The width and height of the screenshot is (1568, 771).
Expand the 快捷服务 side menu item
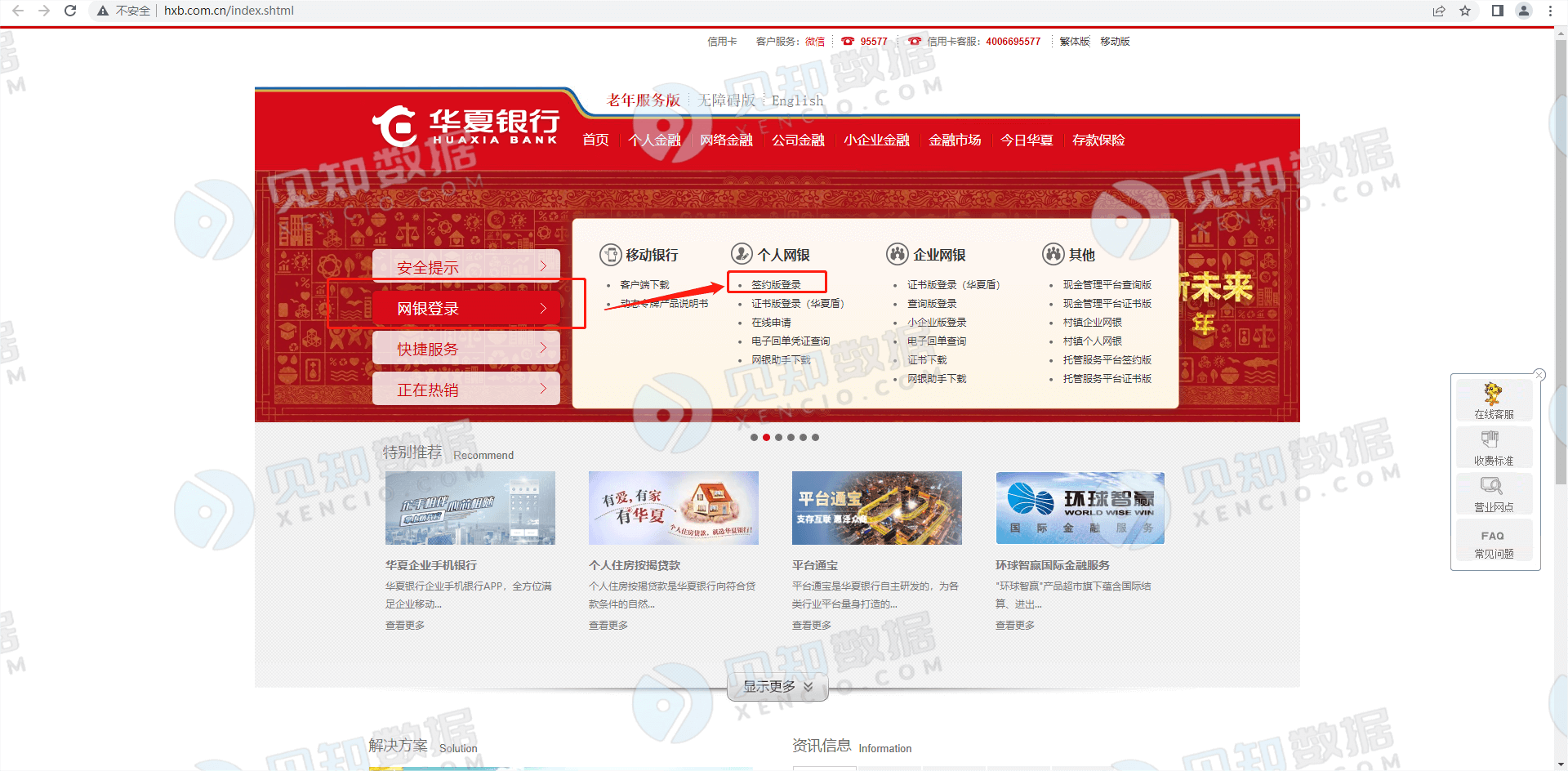click(x=466, y=349)
